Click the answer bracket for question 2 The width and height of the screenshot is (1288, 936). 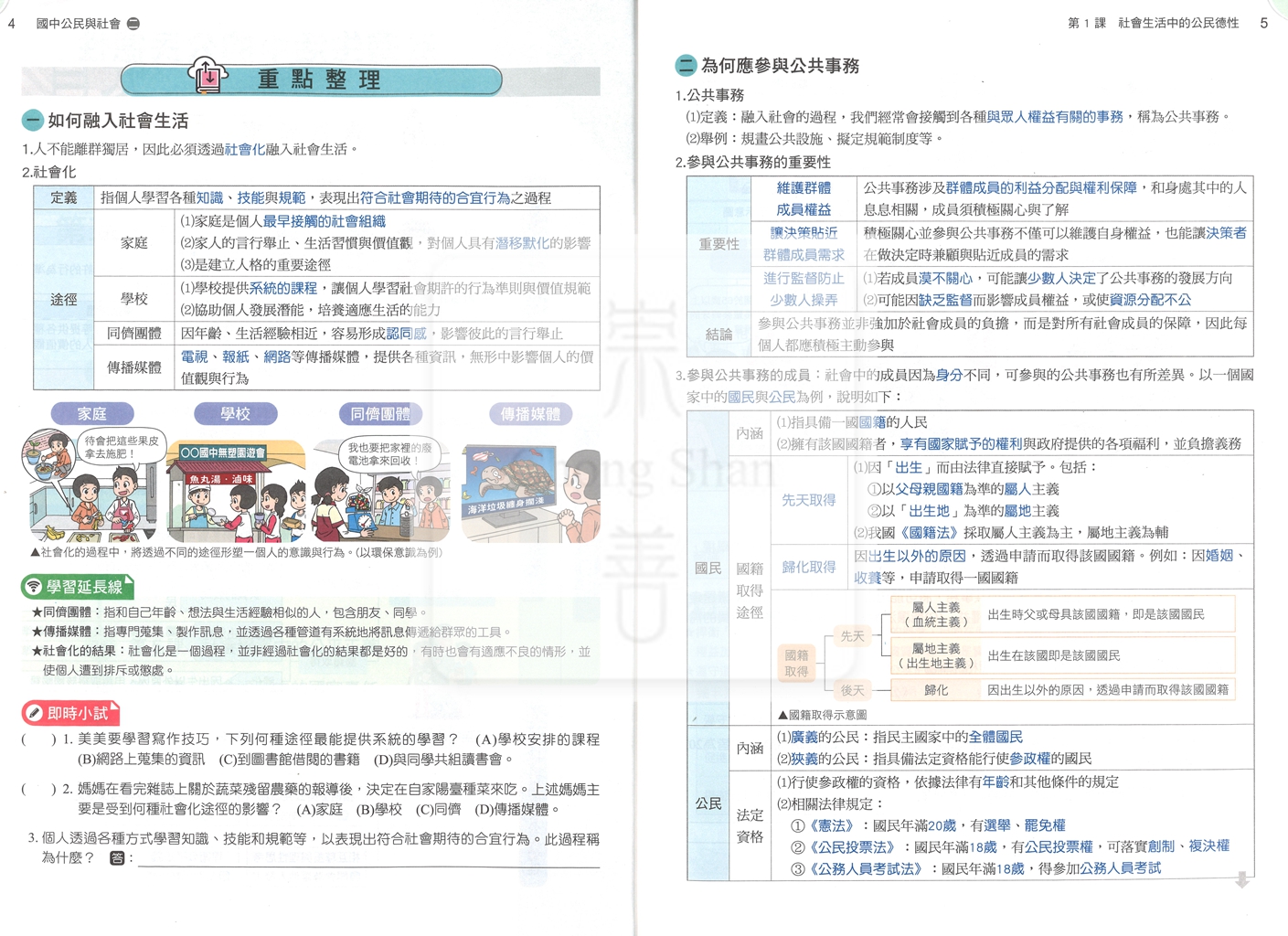click(x=38, y=789)
